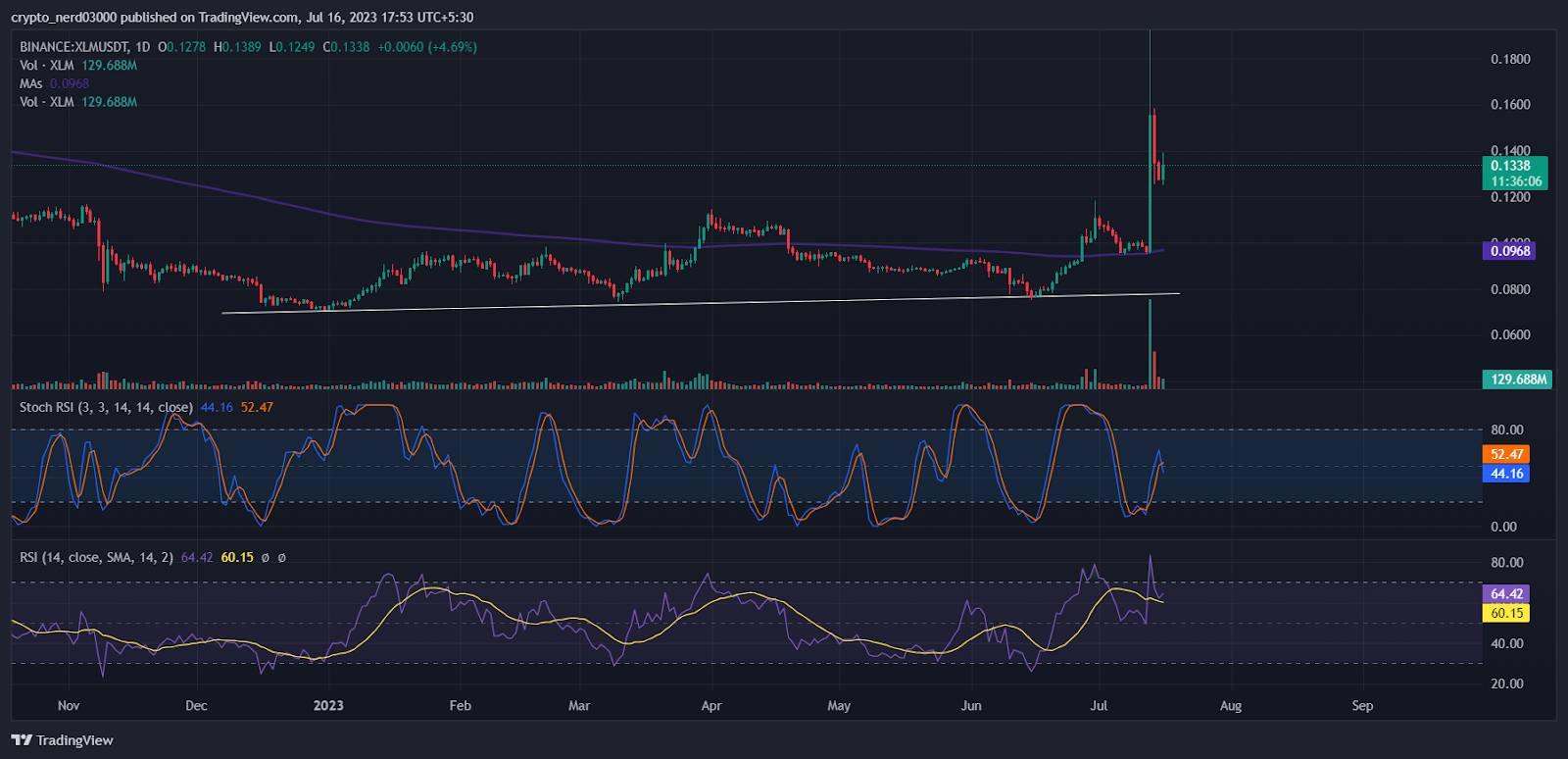
Task: Click the volume tag 129.688M on price axis
Action: (1517, 379)
